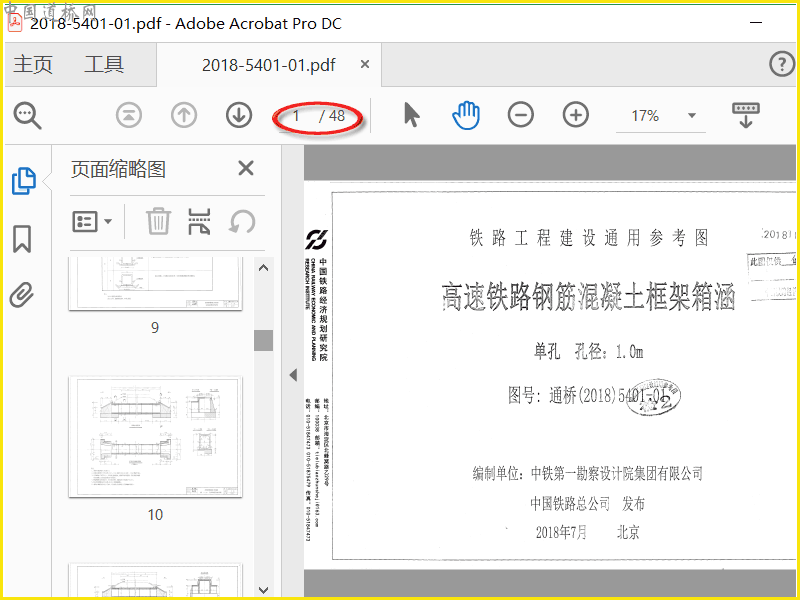Click the insert pages break icon

click(x=199, y=221)
